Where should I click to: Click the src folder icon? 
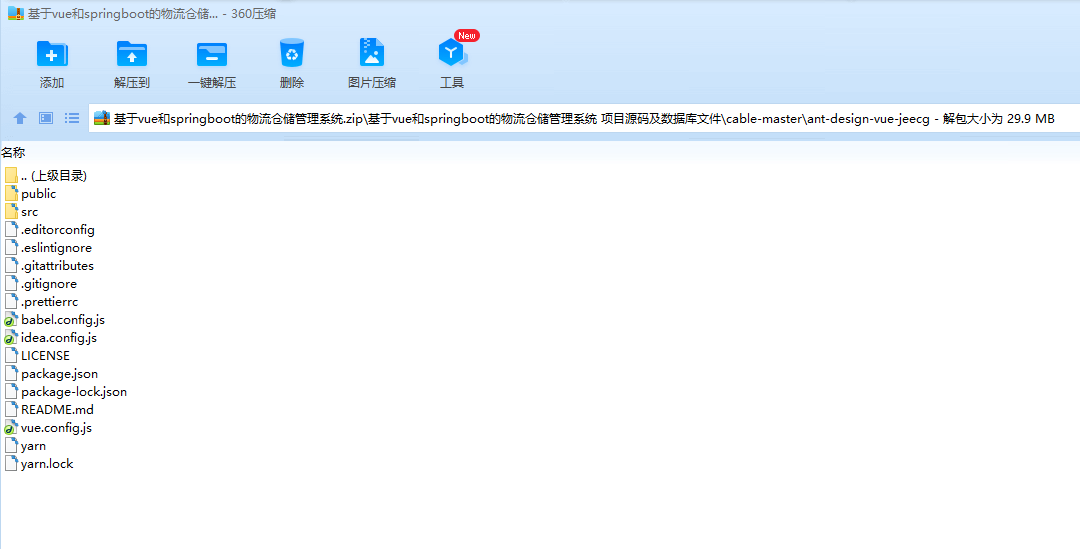[11, 211]
